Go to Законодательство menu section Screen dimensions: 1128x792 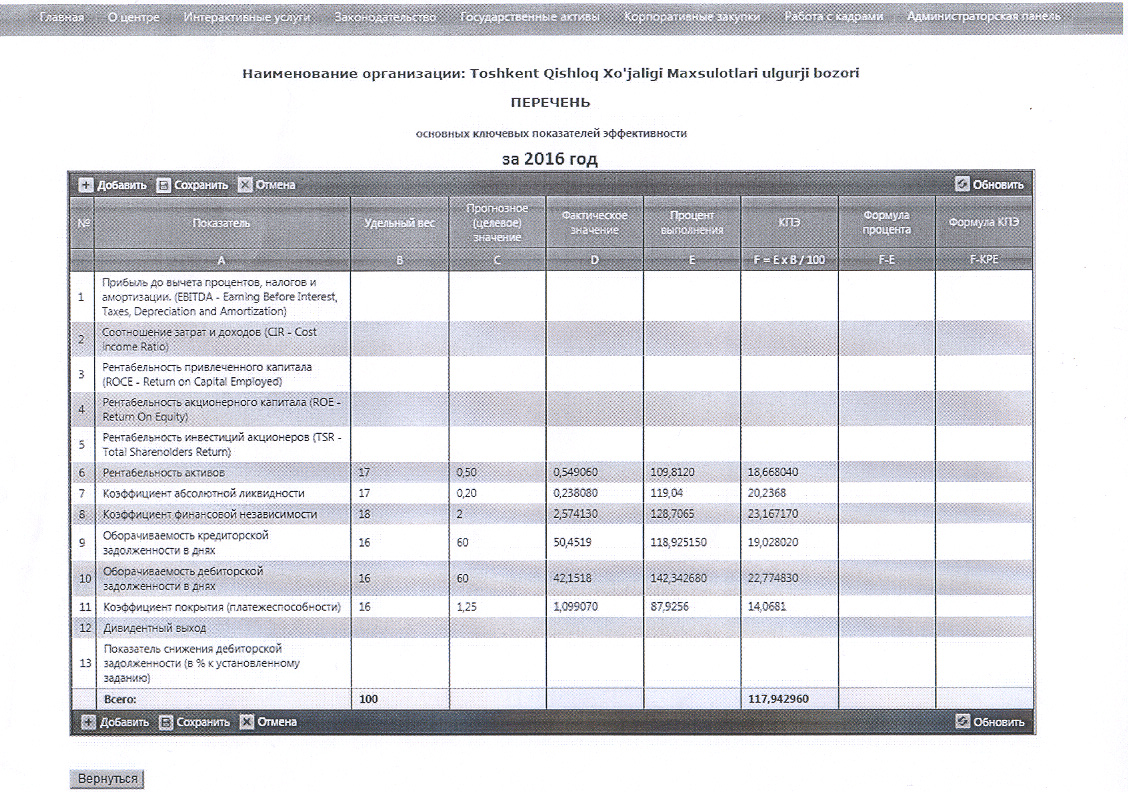(385, 18)
